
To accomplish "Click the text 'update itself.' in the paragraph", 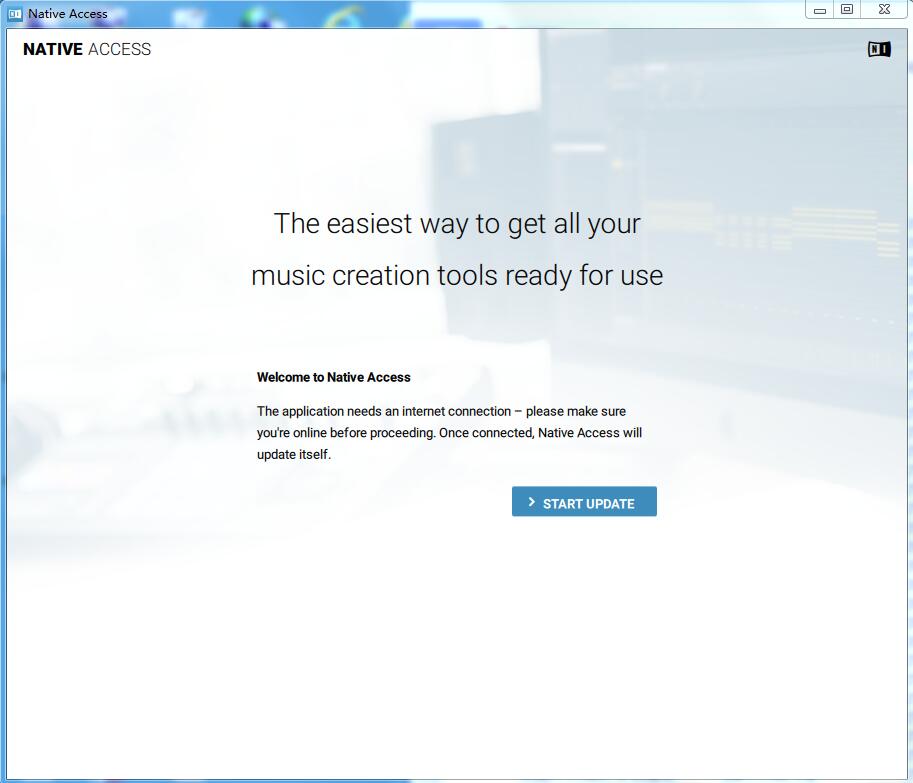I will 293,454.
